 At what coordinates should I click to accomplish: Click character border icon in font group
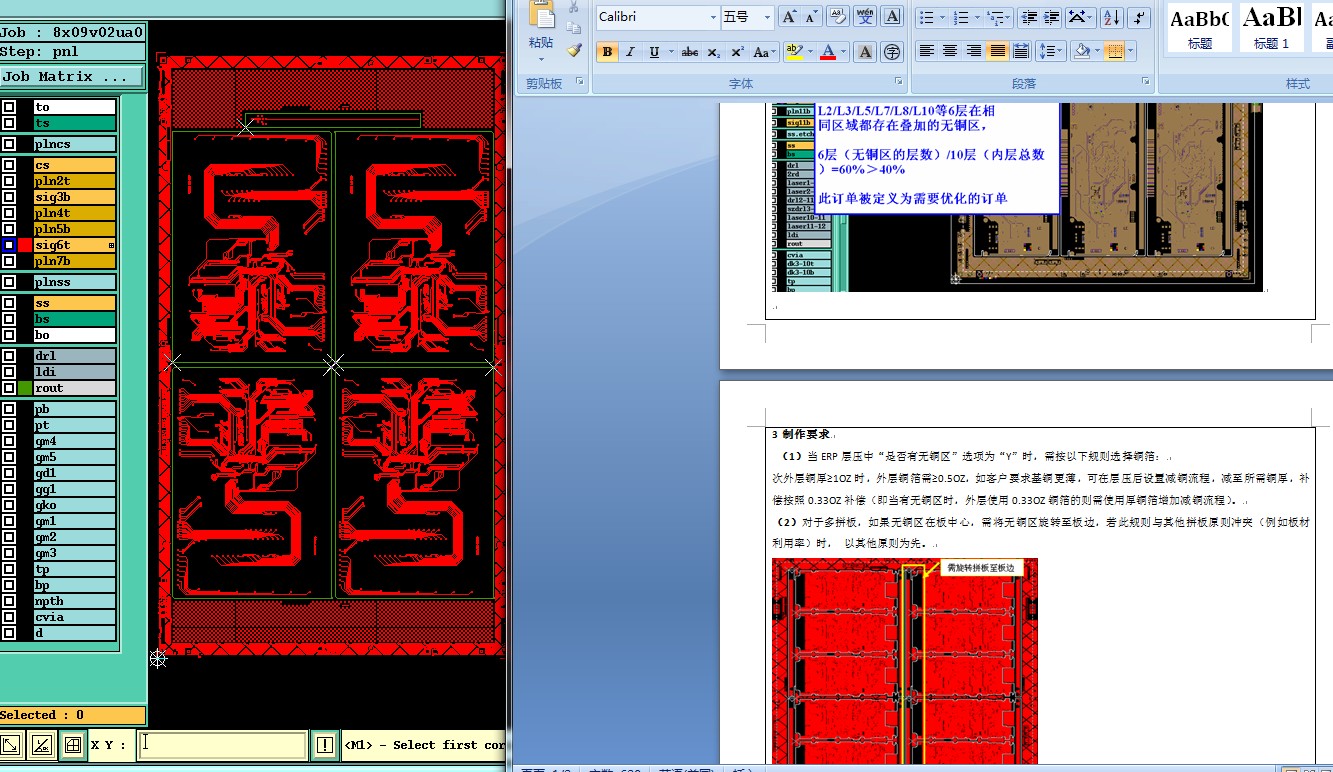(x=893, y=17)
